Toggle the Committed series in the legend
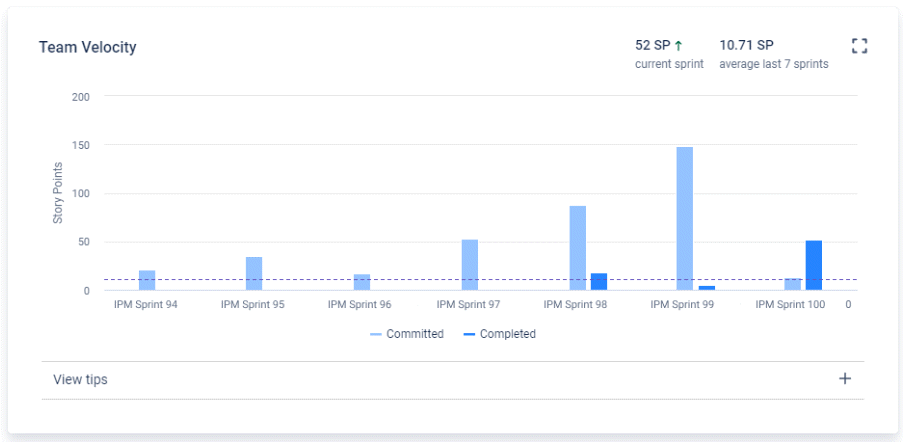Screen dimensions: 903x442 pos(407,334)
